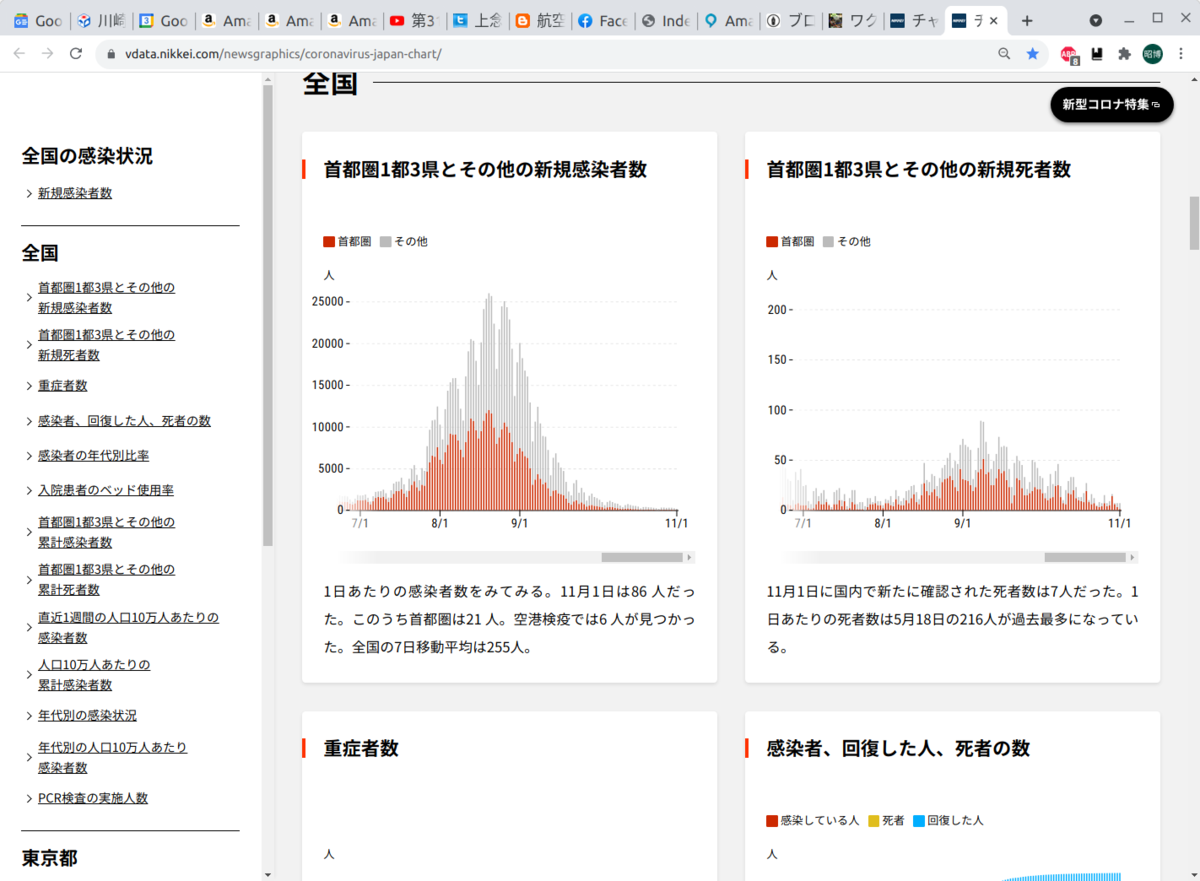Click chevron beside 重症者数 in sidebar
1200x881 pixels.
(x=29, y=386)
